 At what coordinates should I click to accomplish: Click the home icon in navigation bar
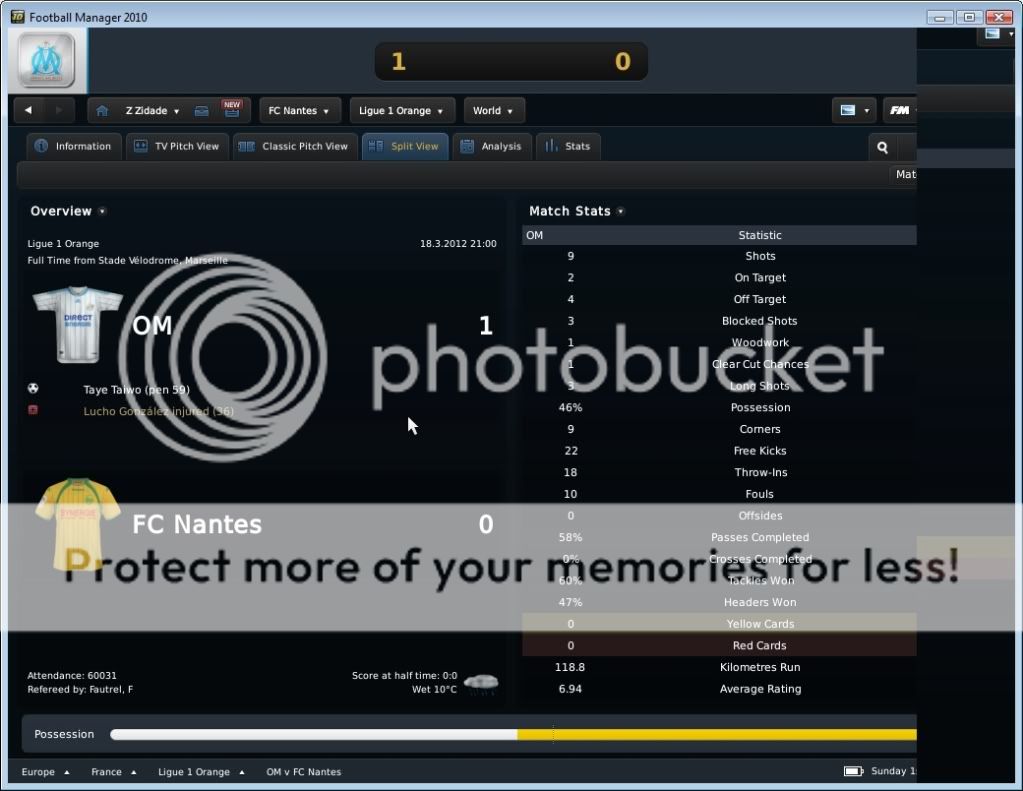[x=102, y=111]
